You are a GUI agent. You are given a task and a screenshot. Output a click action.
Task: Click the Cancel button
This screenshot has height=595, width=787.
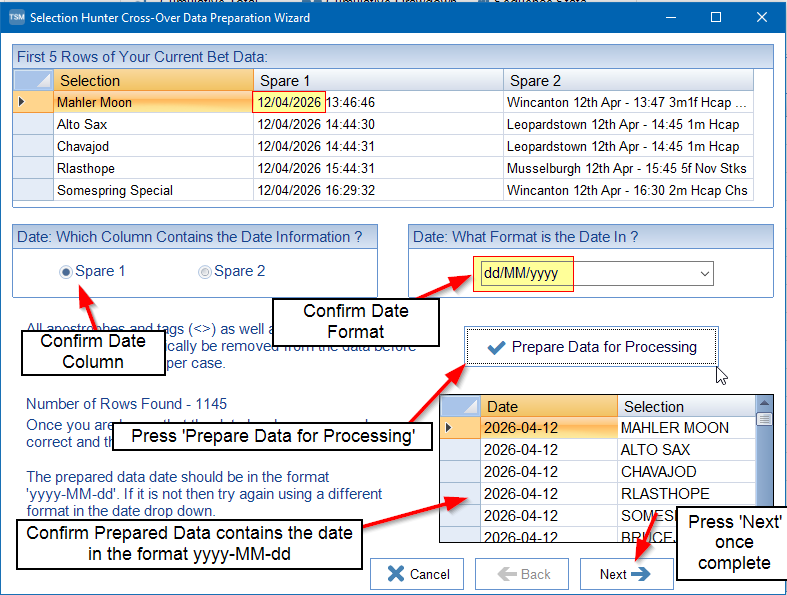(417, 574)
